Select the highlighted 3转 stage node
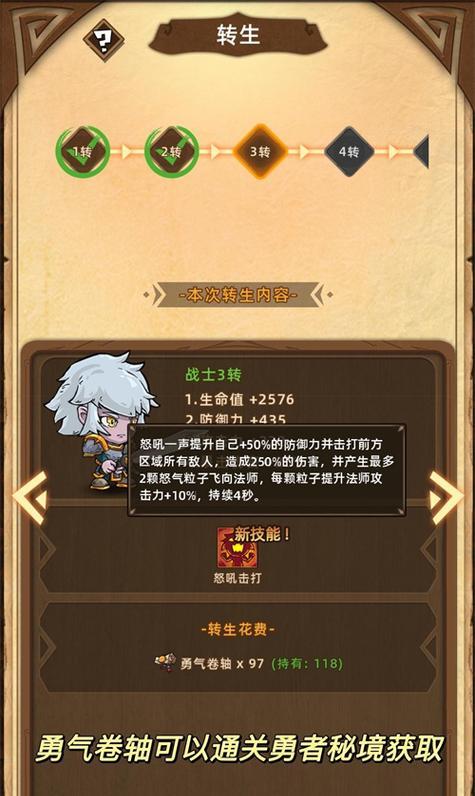The width and height of the screenshot is (475, 796). 260,151
